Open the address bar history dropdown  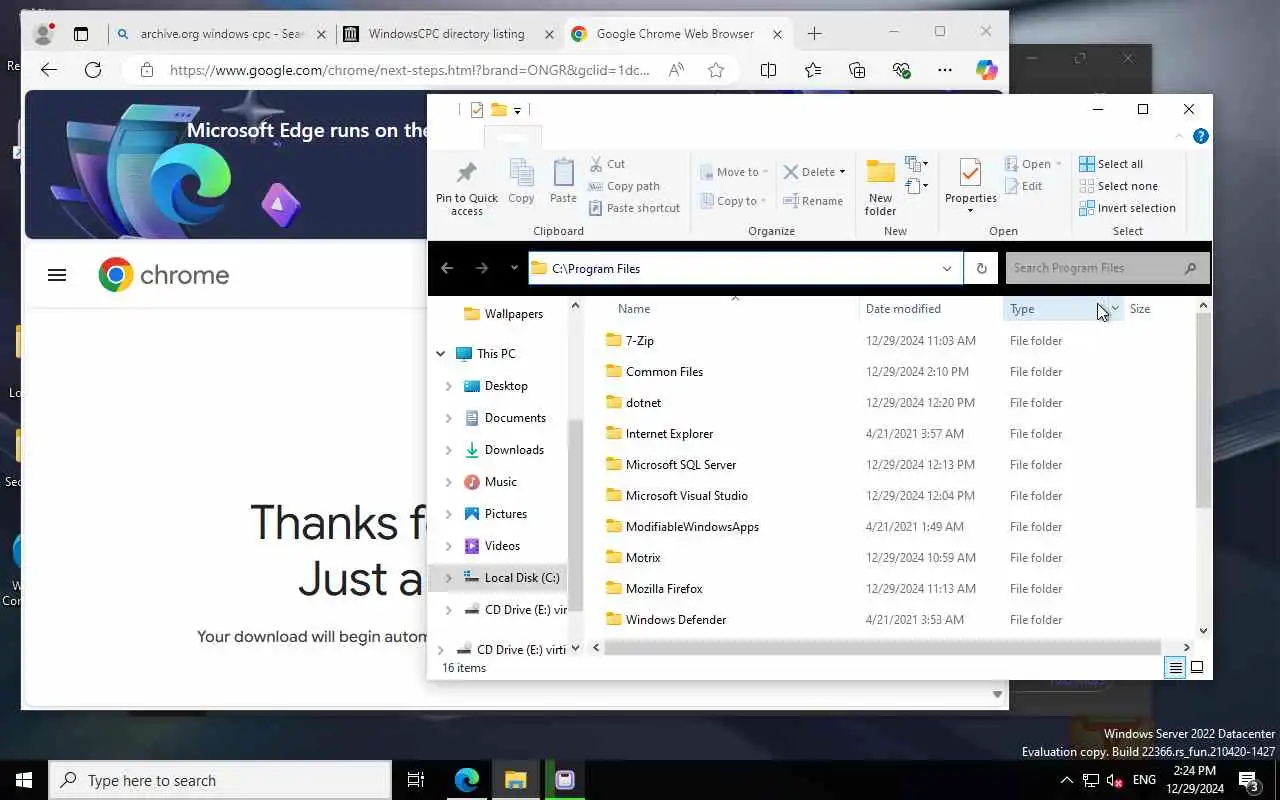coord(946,268)
